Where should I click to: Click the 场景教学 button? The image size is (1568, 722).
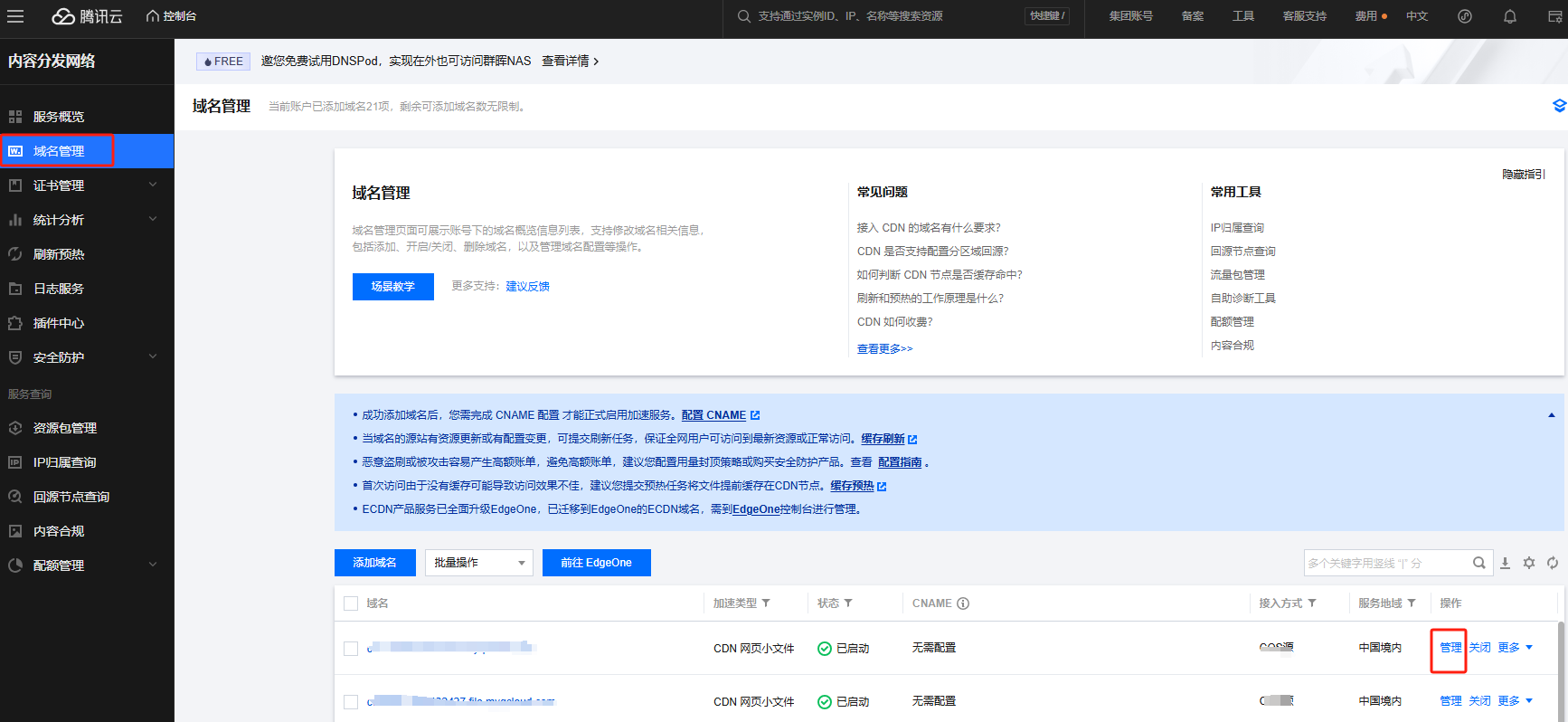[393, 287]
